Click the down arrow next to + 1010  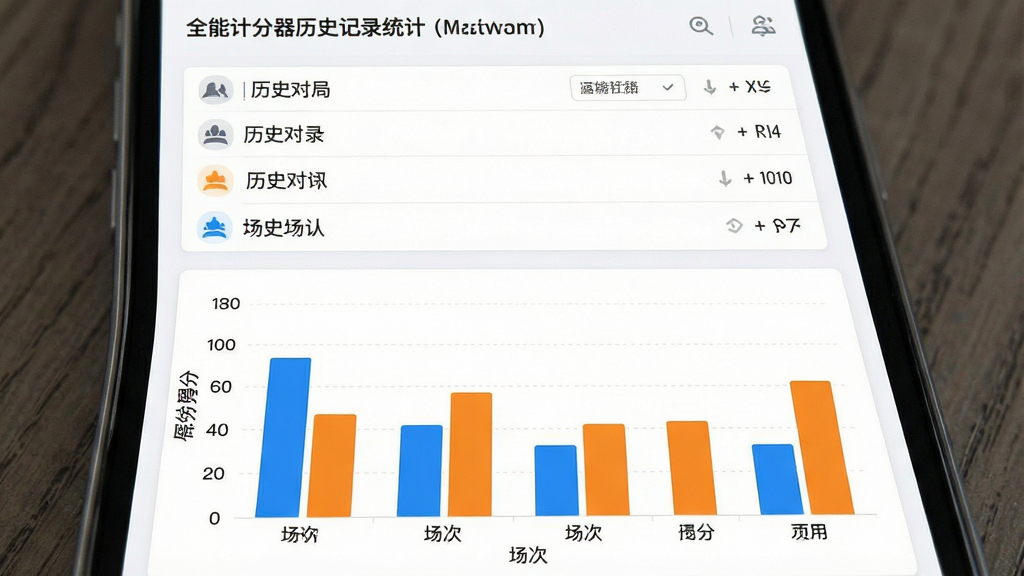(x=725, y=178)
